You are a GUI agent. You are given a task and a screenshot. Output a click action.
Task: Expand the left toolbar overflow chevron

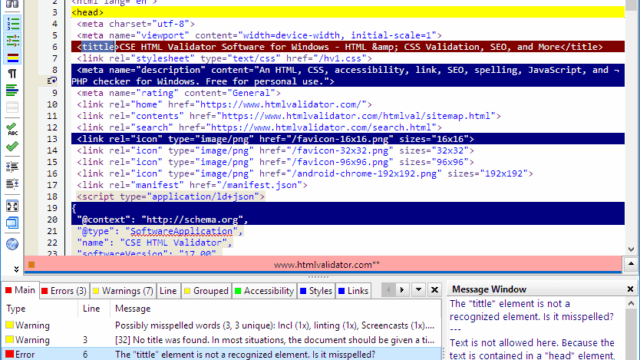[16, 269]
